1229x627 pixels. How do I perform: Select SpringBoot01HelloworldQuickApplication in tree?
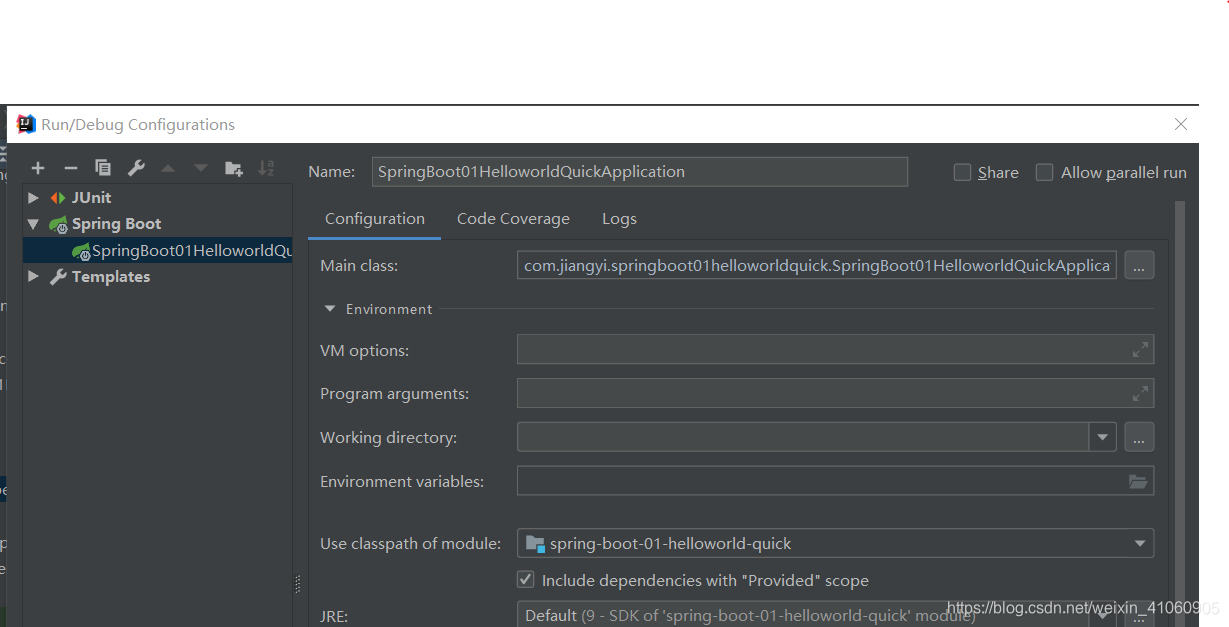coord(158,250)
